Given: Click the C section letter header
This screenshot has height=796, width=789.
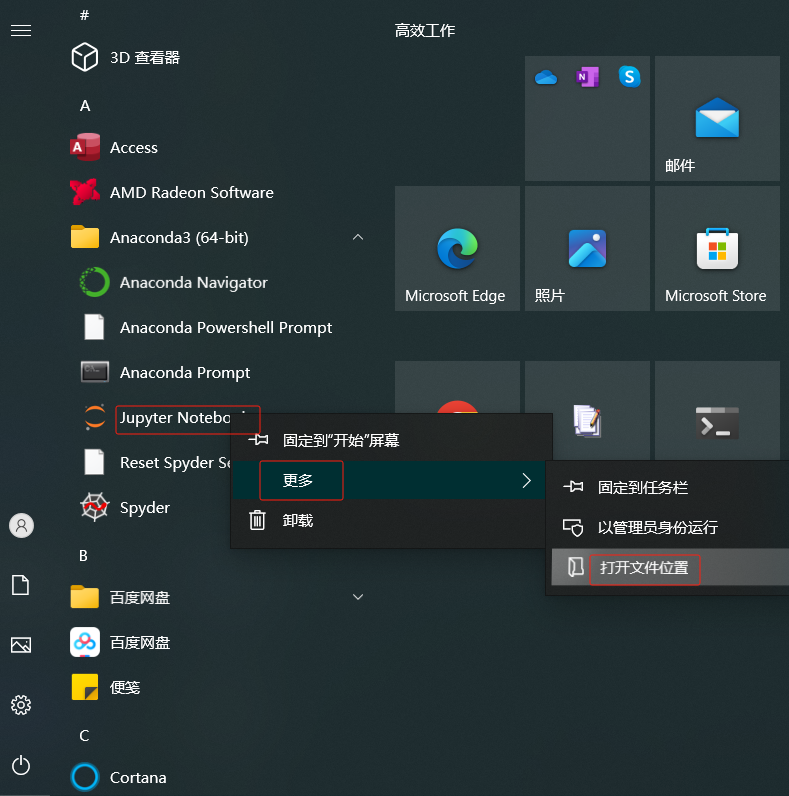Looking at the screenshot, I should 84,735.
